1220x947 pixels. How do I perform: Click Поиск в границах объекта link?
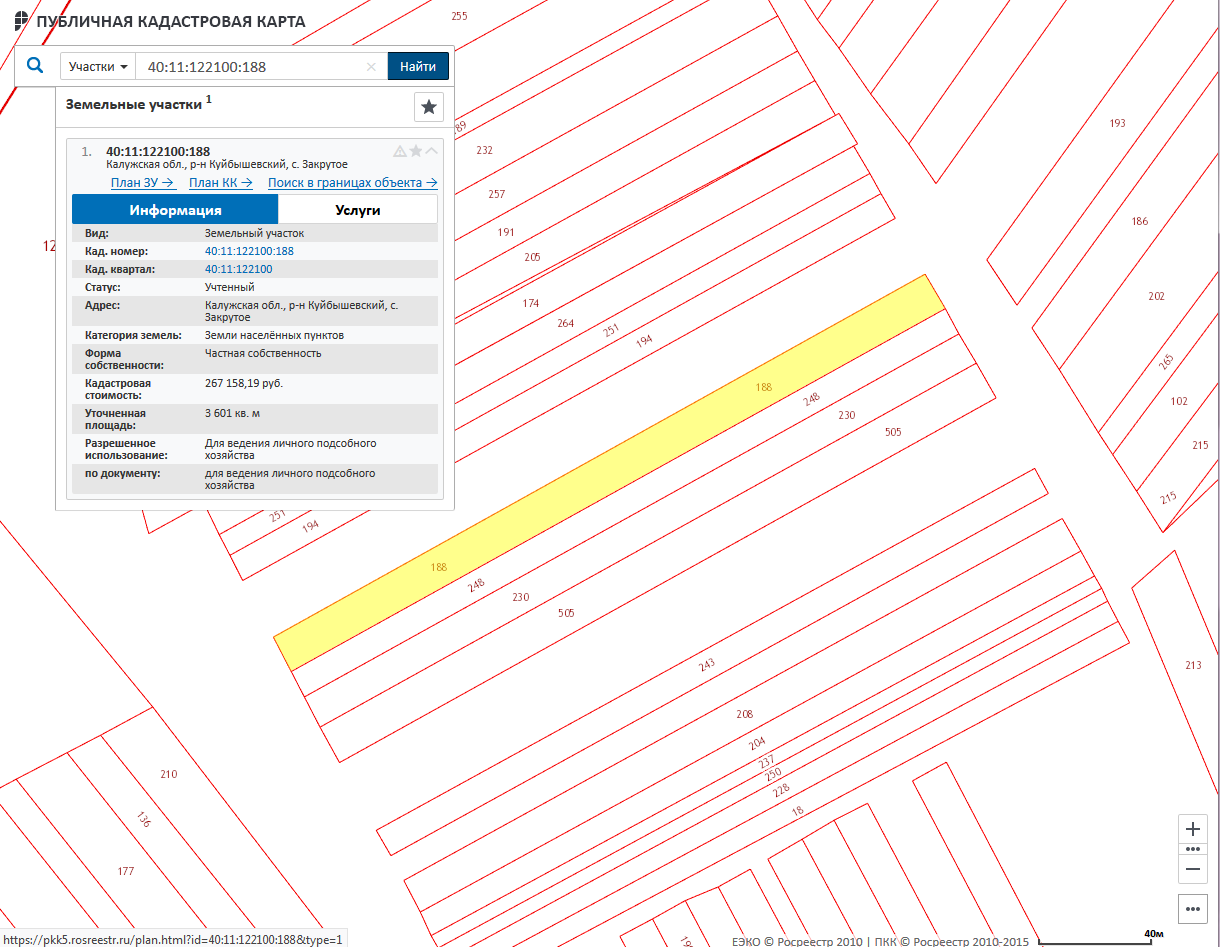coord(352,183)
